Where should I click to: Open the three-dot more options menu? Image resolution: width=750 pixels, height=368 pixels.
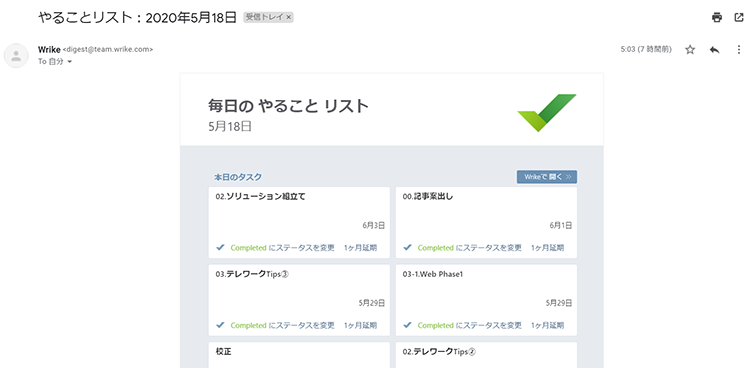(739, 50)
